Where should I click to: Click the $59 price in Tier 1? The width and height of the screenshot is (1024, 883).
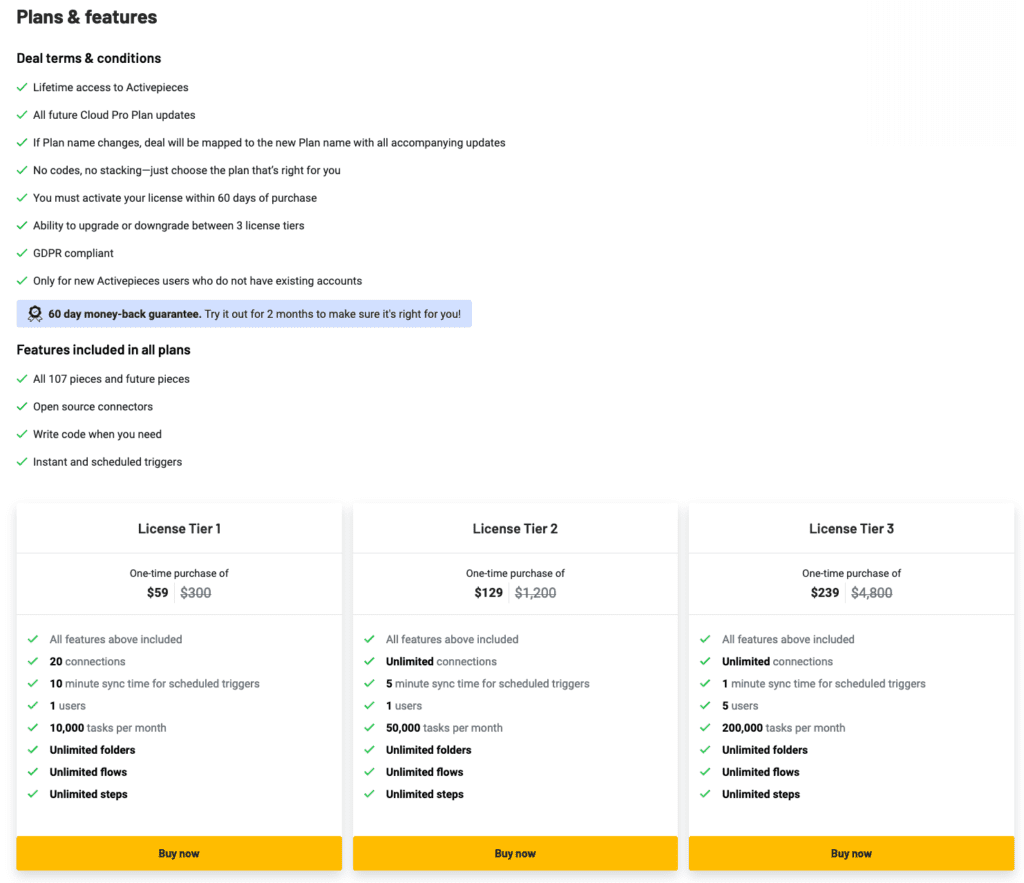coord(157,592)
